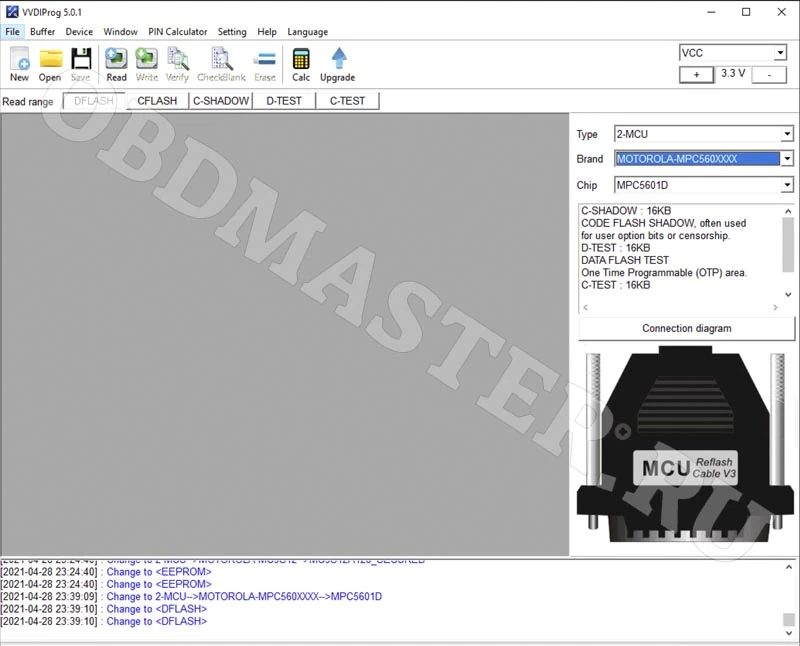Click the Erase toolbar icon
800x646 pixels.
265,64
